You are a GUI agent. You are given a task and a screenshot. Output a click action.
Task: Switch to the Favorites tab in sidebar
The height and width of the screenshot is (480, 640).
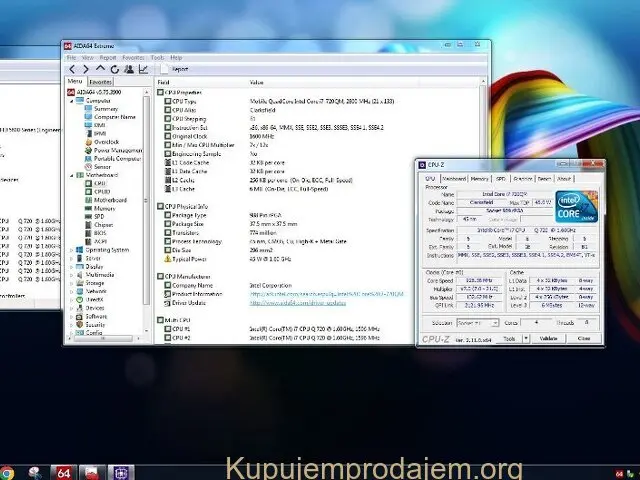point(100,82)
